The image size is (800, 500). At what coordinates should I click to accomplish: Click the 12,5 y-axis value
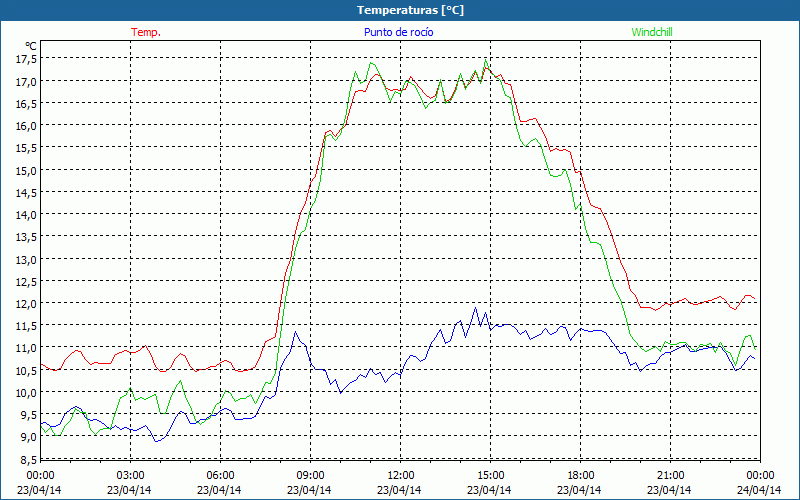(26, 282)
